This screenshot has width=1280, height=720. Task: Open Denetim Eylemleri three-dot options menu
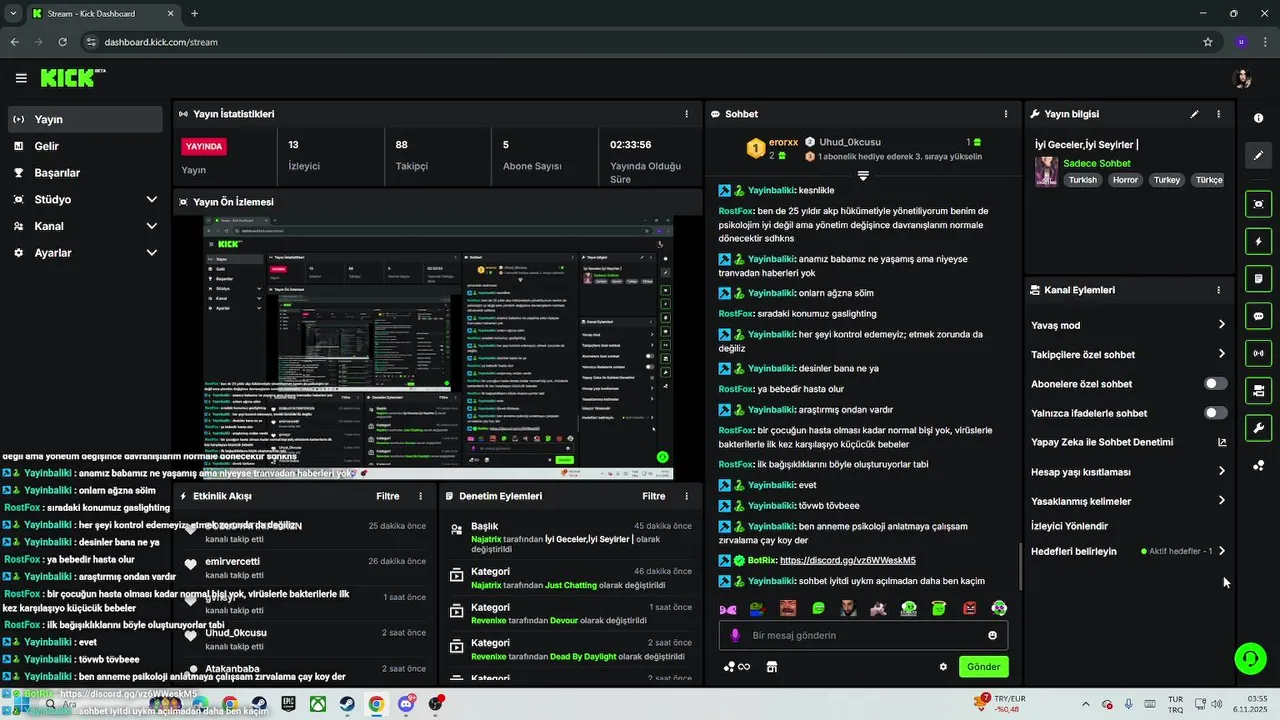click(x=686, y=496)
